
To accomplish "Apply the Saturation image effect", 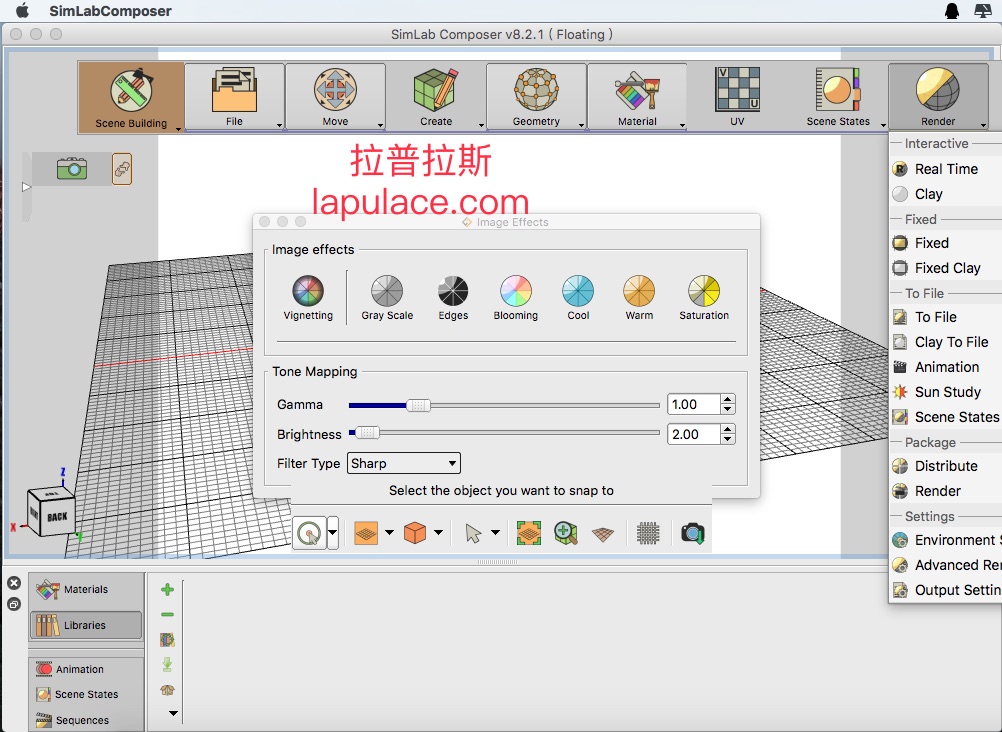I will [704, 298].
